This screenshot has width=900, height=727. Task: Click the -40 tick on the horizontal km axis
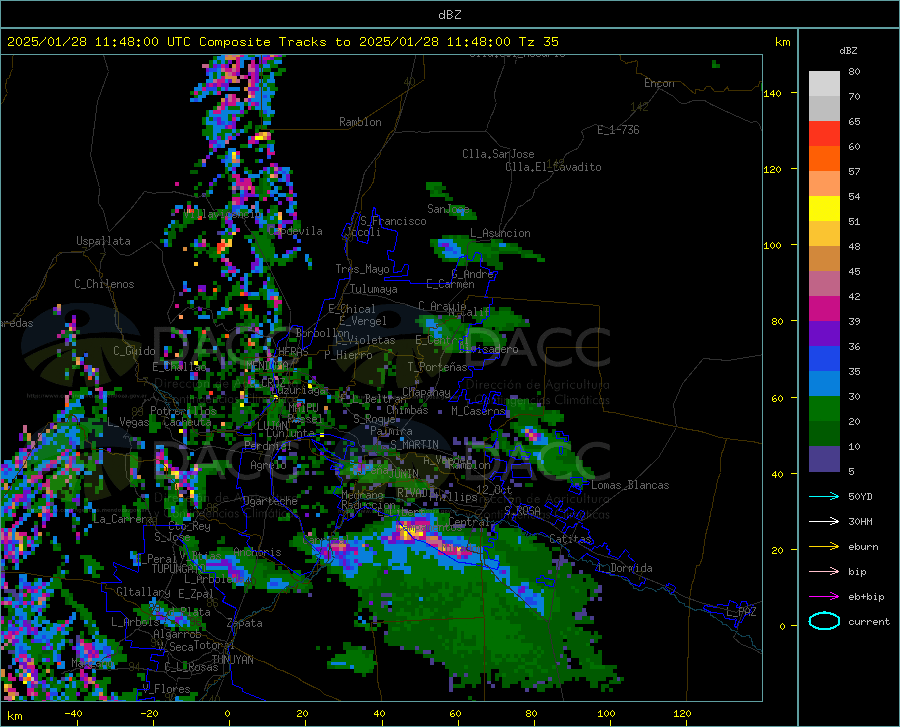coord(73,713)
